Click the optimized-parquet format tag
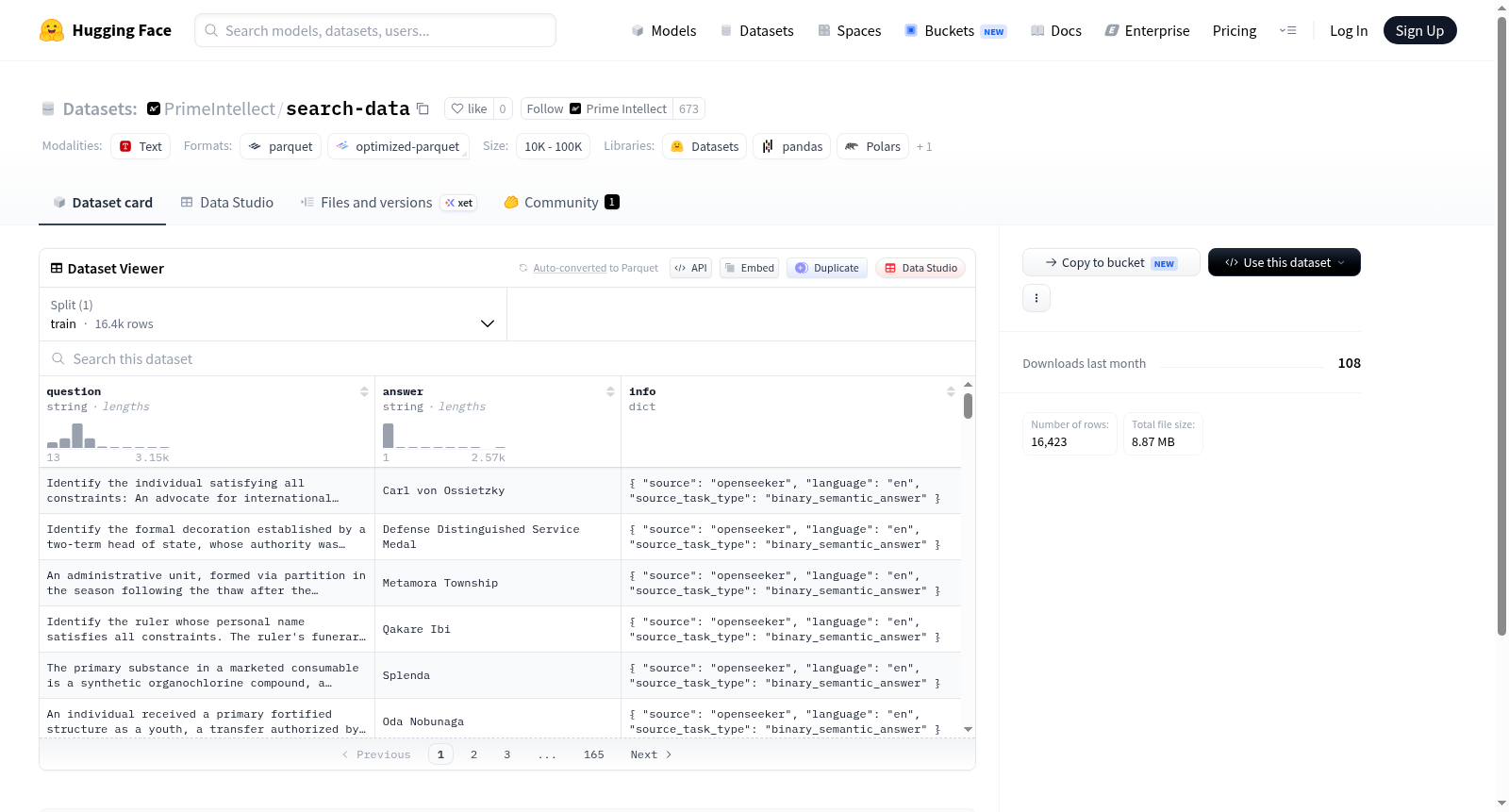Viewport: 1509px width, 812px height. [x=398, y=146]
